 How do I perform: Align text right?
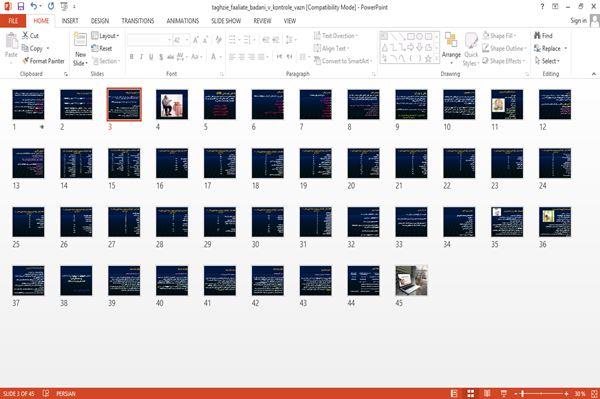[251, 57]
